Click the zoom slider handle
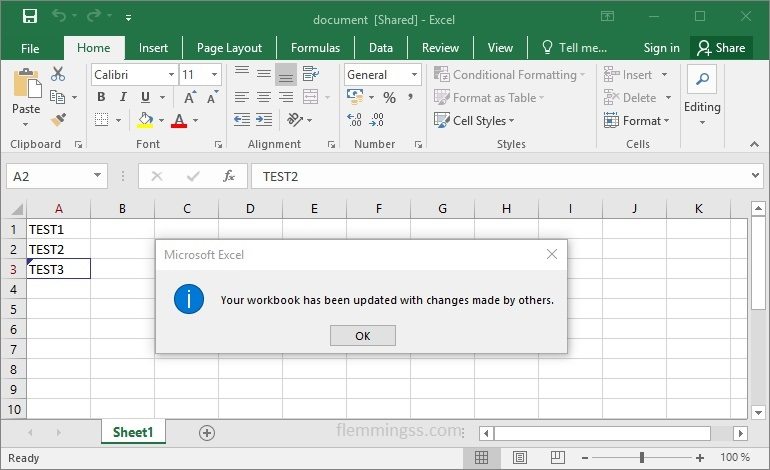 pyautogui.click(x=642, y=458)
